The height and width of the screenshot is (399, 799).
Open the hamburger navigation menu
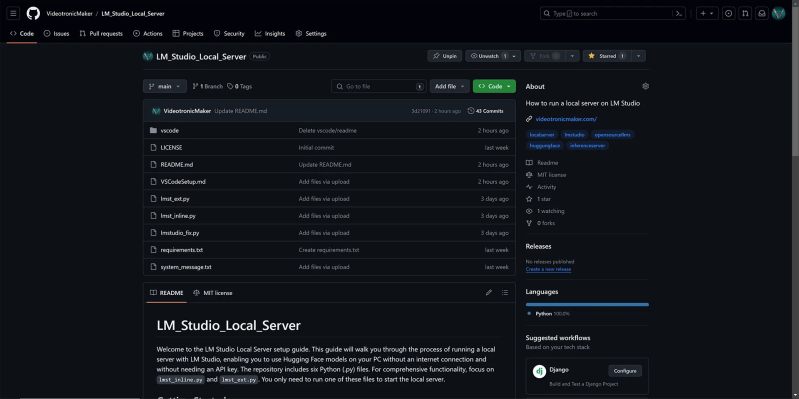pos(13,14)
